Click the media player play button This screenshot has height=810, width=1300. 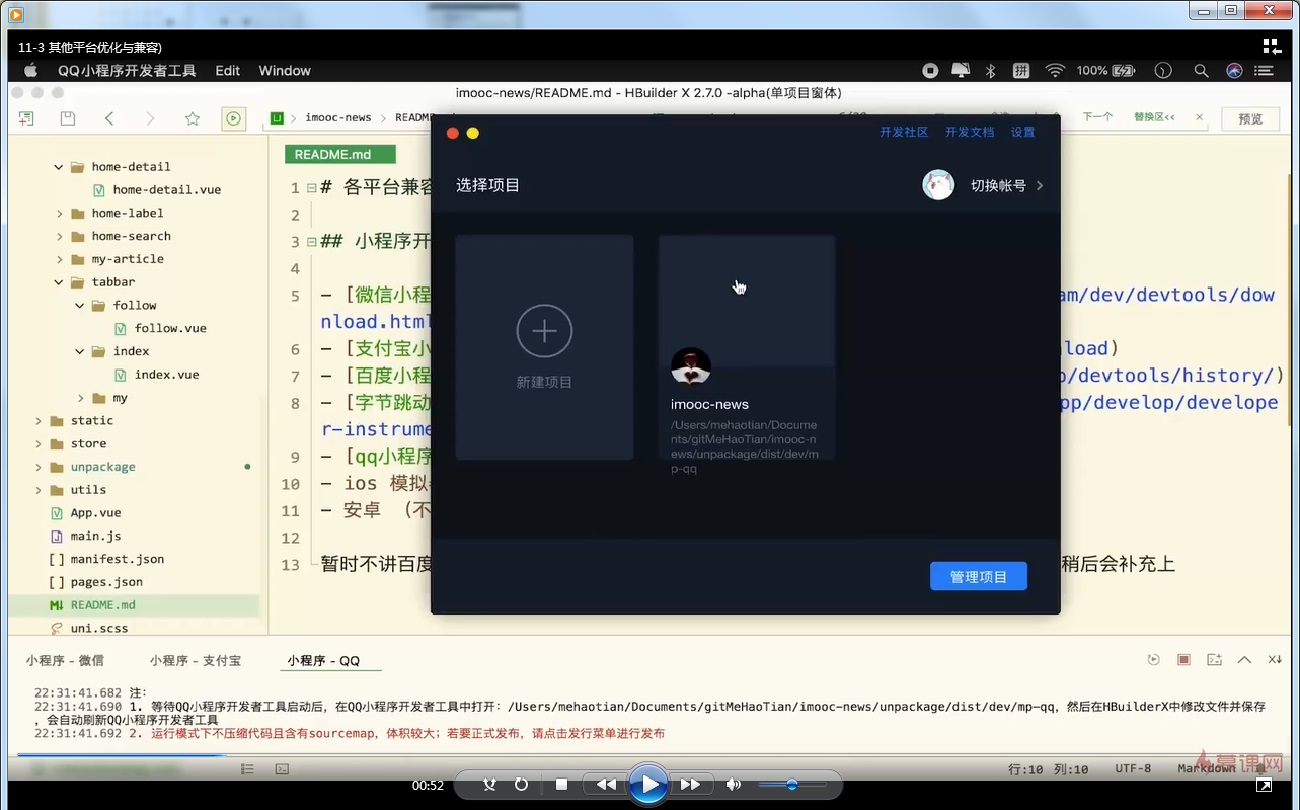(649, 785)
